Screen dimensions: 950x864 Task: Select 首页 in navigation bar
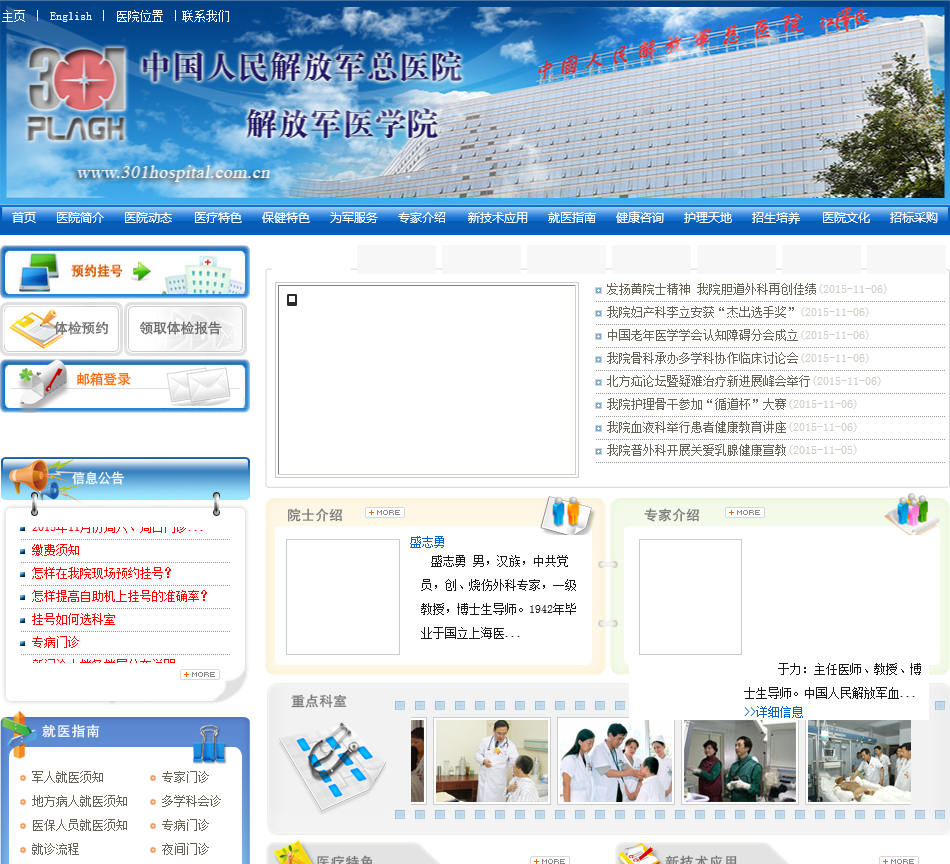click(x=24, y=218)
